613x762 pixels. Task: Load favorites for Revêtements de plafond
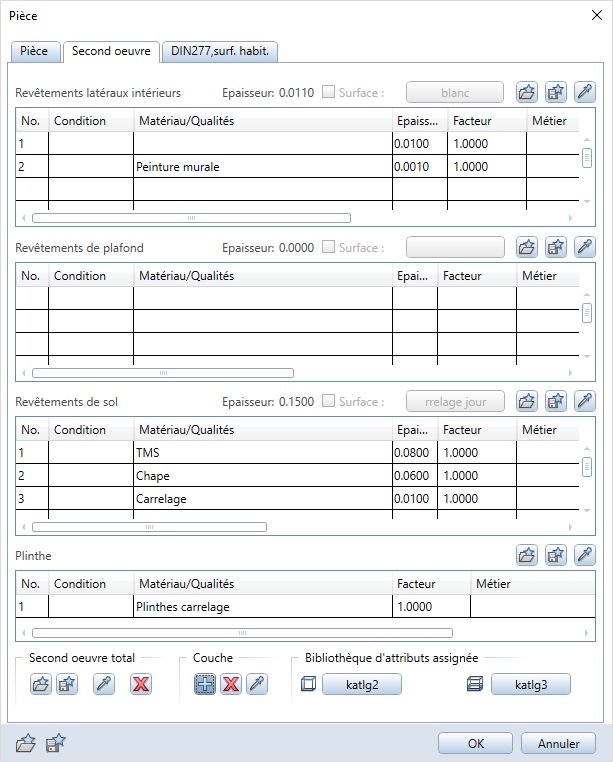pyautogui.click(x=526, y=247)
